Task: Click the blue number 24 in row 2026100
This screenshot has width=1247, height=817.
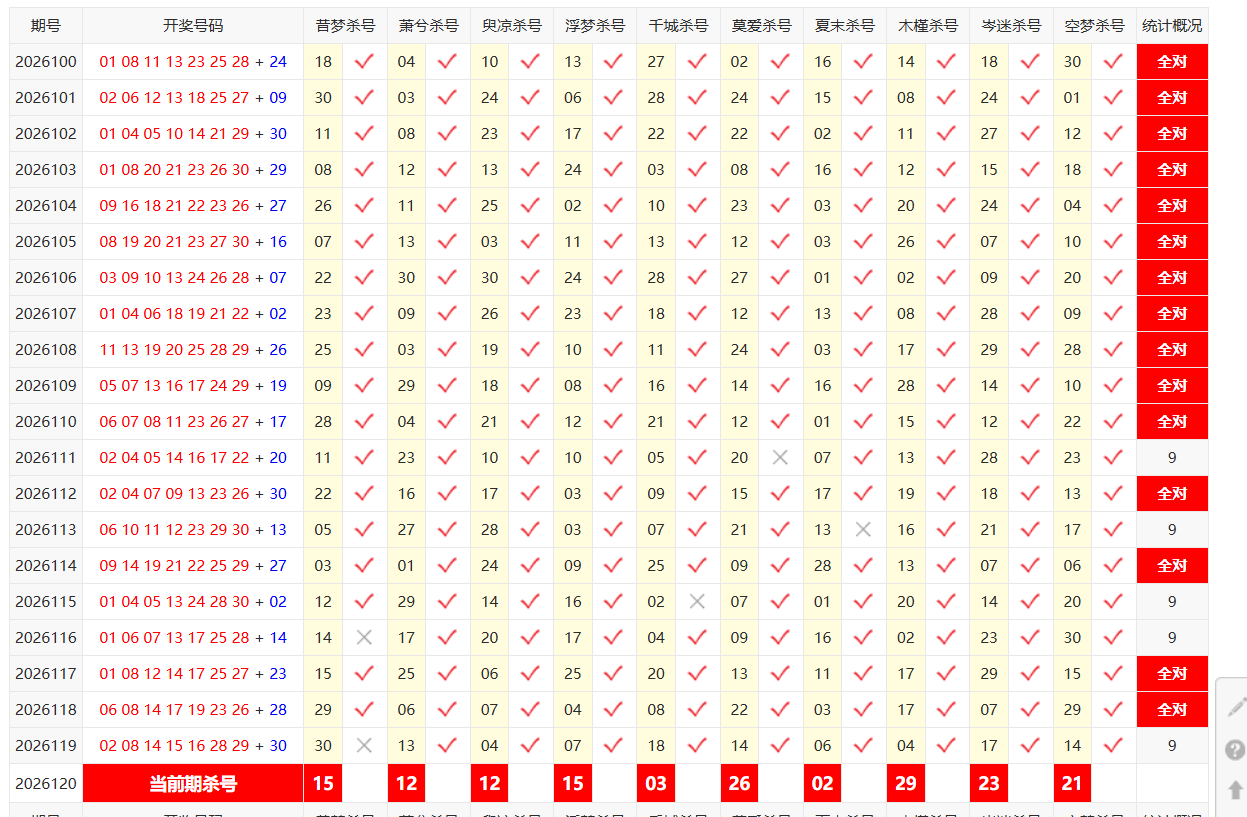Action: (278, 62)
